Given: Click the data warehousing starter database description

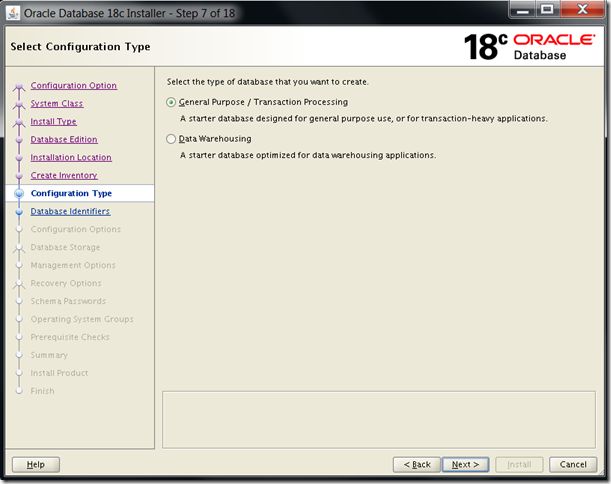Looking at the screenshot, I should [308, 155].
